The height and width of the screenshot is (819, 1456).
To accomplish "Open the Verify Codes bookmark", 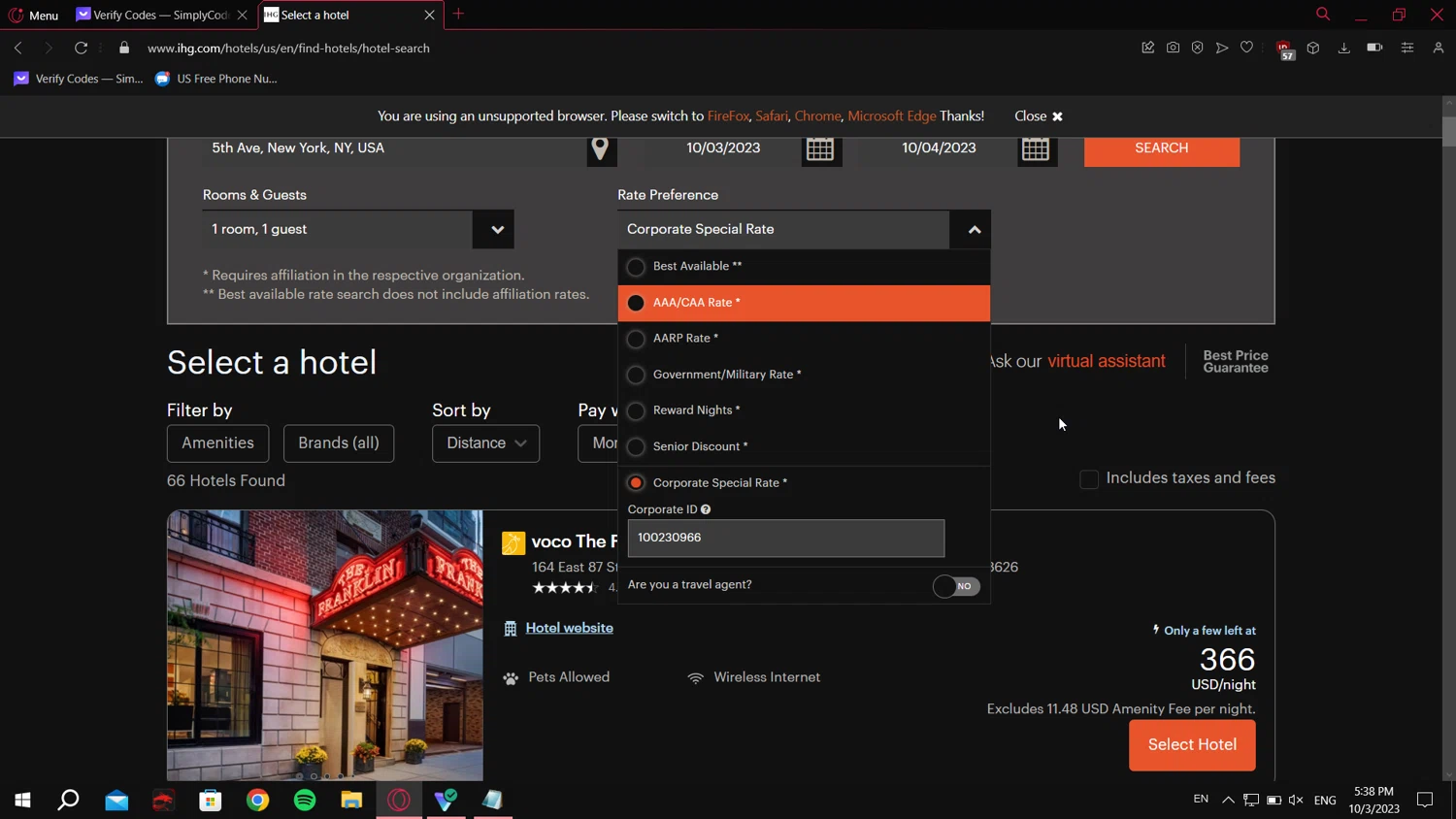I will coord(78,79).
